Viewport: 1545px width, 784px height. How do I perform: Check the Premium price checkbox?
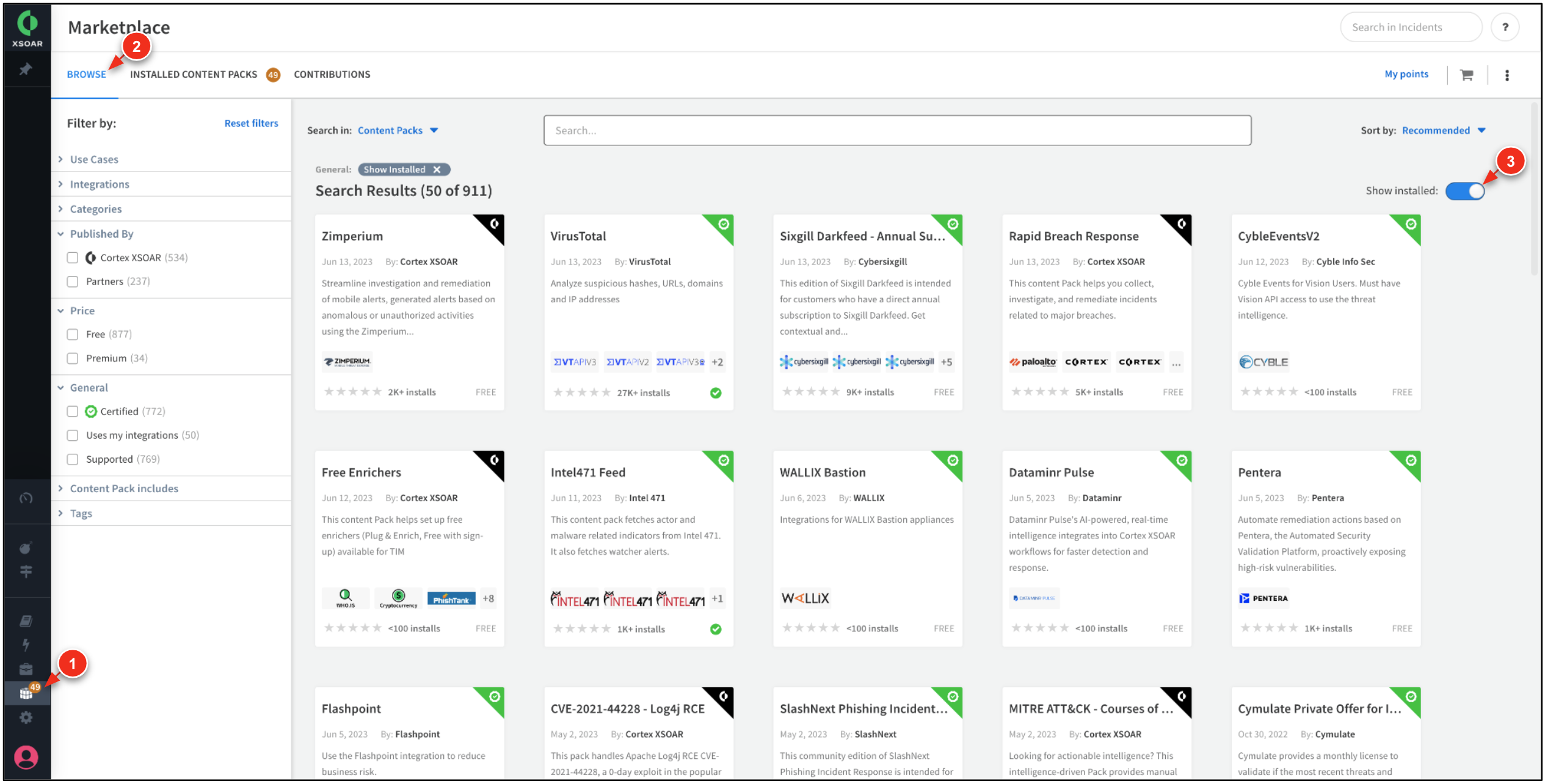click(72, 358)
